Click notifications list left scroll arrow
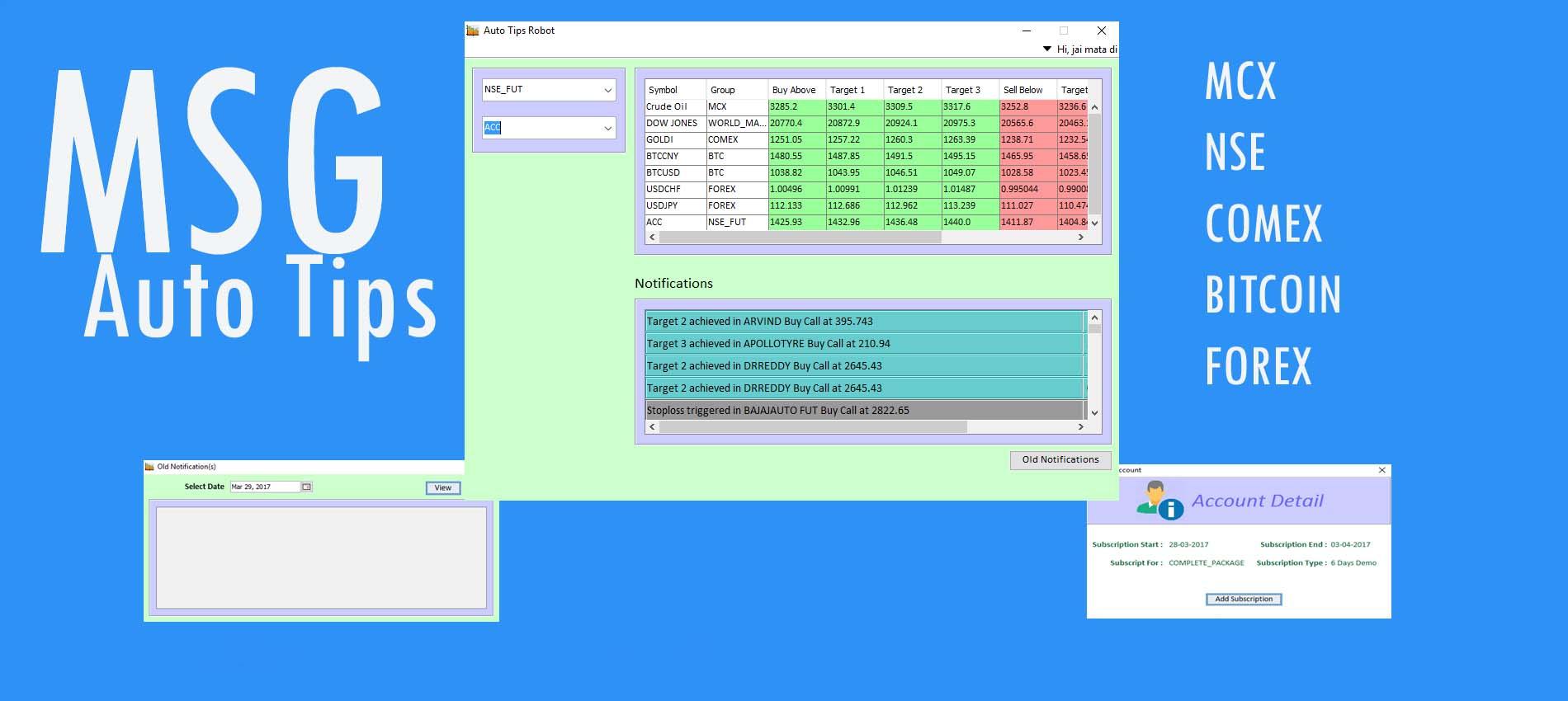 tap(653, 427)
